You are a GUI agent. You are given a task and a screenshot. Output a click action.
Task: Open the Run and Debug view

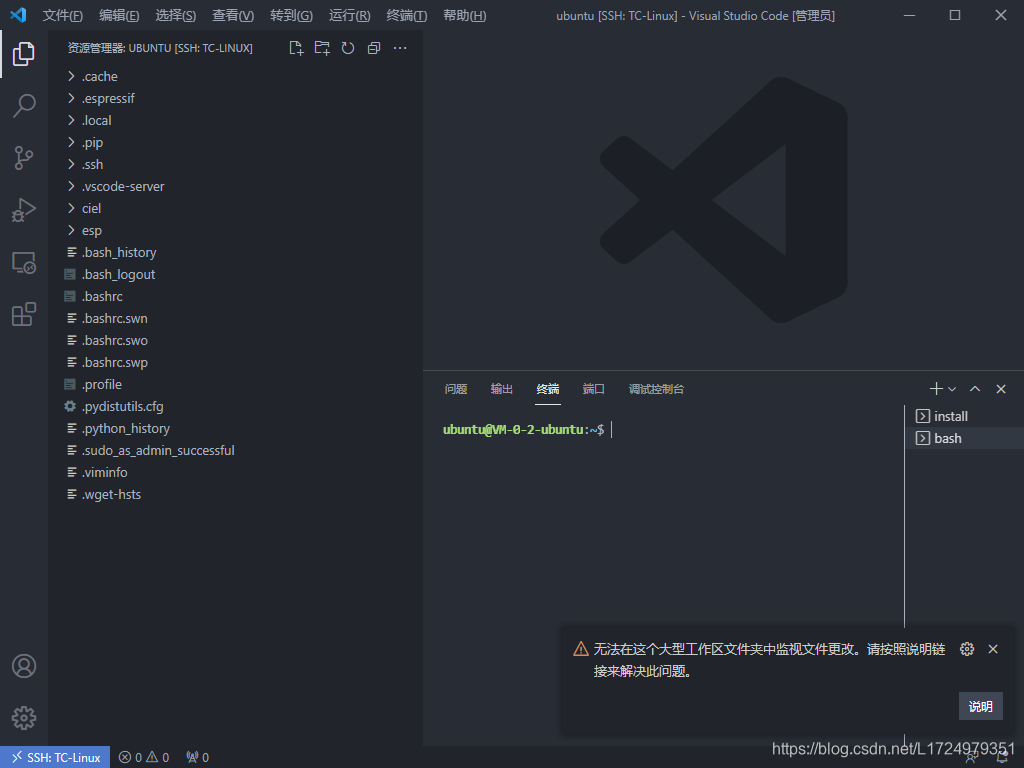[24, 210]
